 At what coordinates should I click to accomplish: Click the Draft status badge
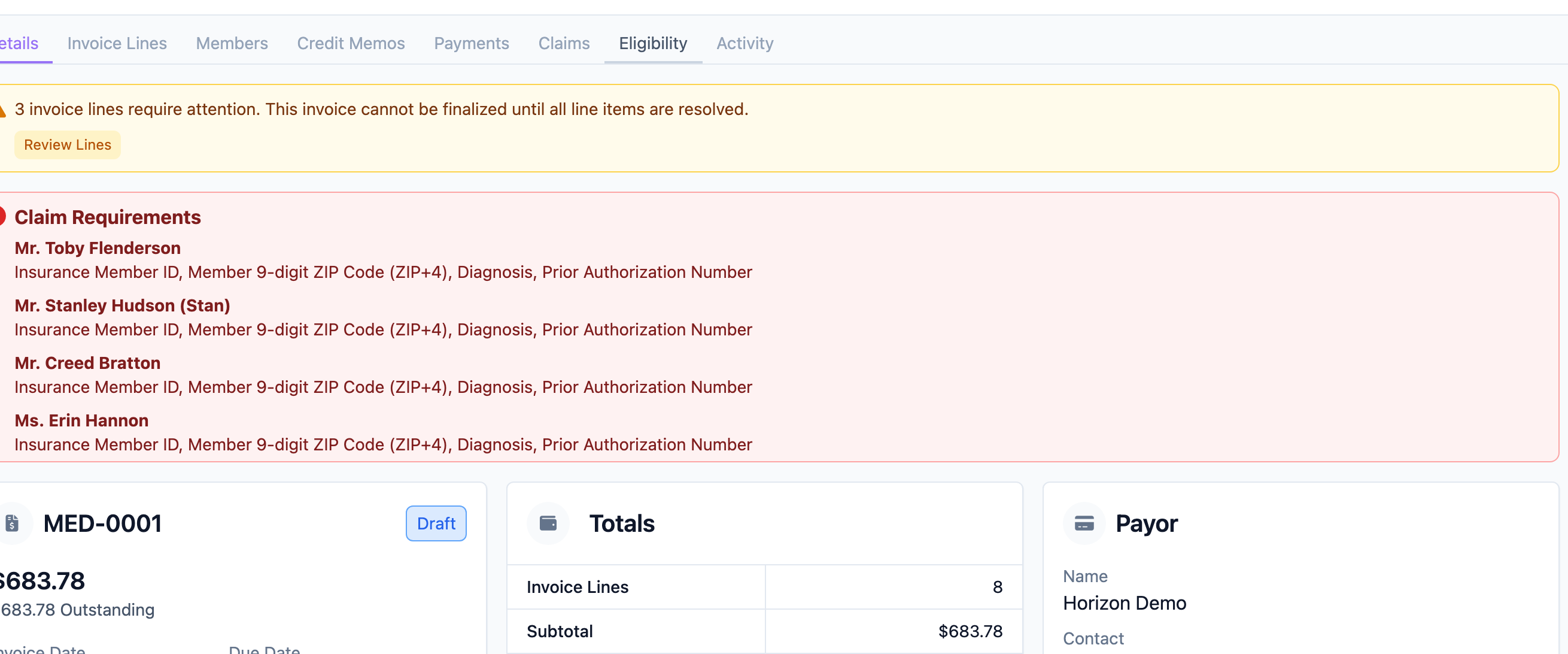point(436,523)
